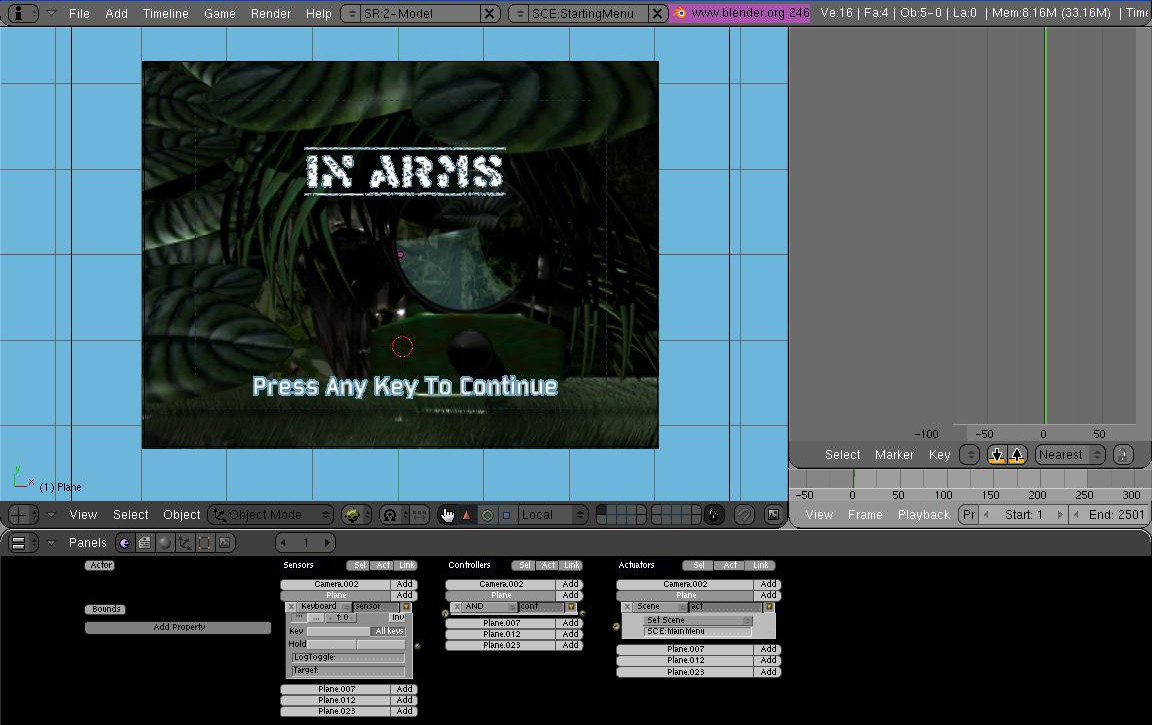
Task: Open the Playback menu in timeline header
Action: click(924, 515)
